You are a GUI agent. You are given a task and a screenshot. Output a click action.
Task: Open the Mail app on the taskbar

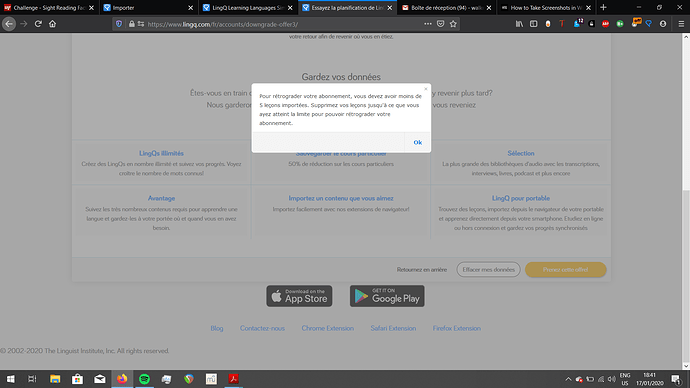click(x=100, y=379)
